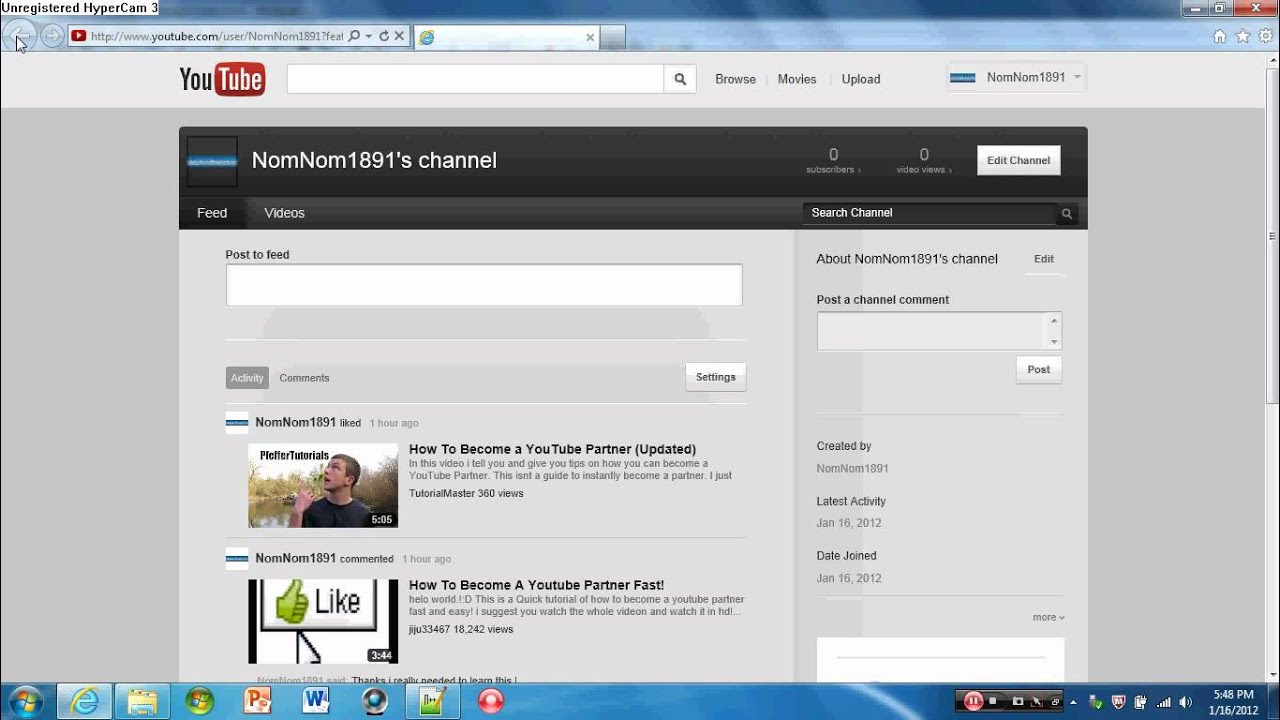Focus the YouTube search box

[x=475, y=79]
